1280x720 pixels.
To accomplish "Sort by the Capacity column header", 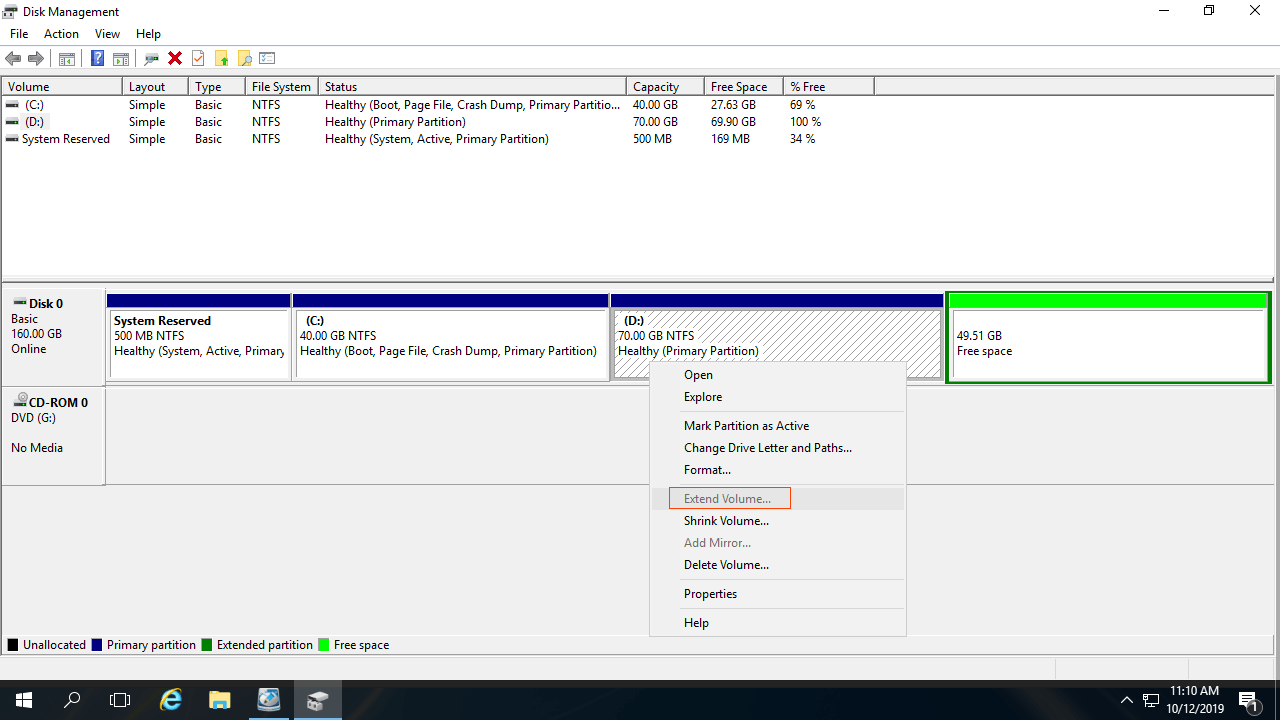I will (656, 87).
